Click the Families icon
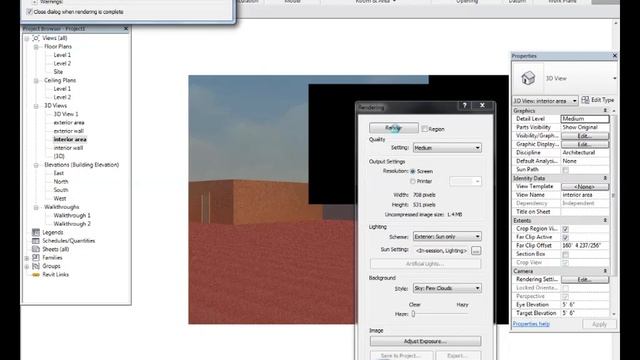This screenshot has height=360, width=640. coord(36,258)
